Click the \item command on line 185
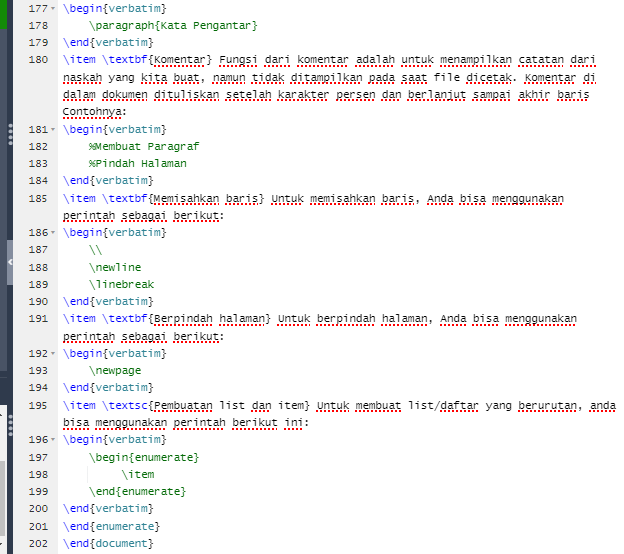The image size is (624, 554). (x=79, y=199)
